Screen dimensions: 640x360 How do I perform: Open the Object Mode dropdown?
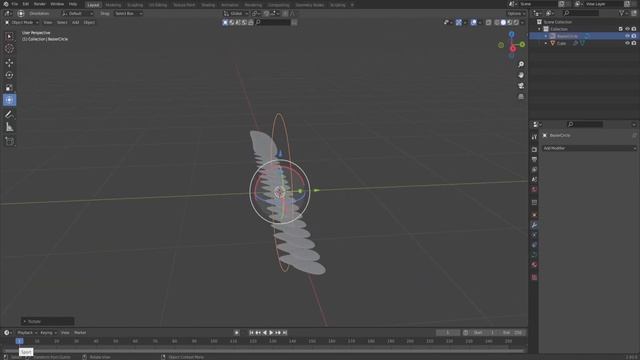point(22,22)
